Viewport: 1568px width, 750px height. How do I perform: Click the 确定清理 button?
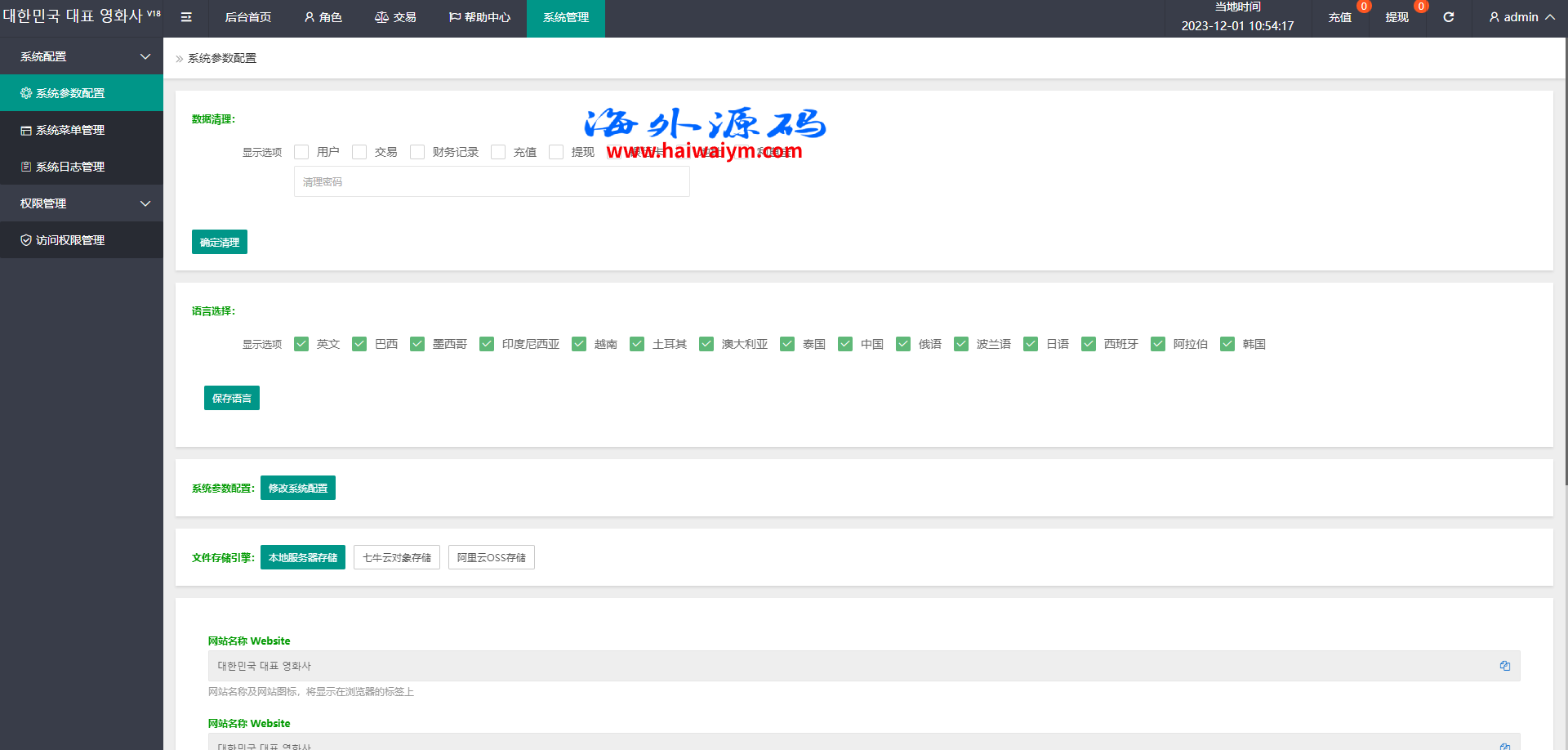tap(219, 242)
